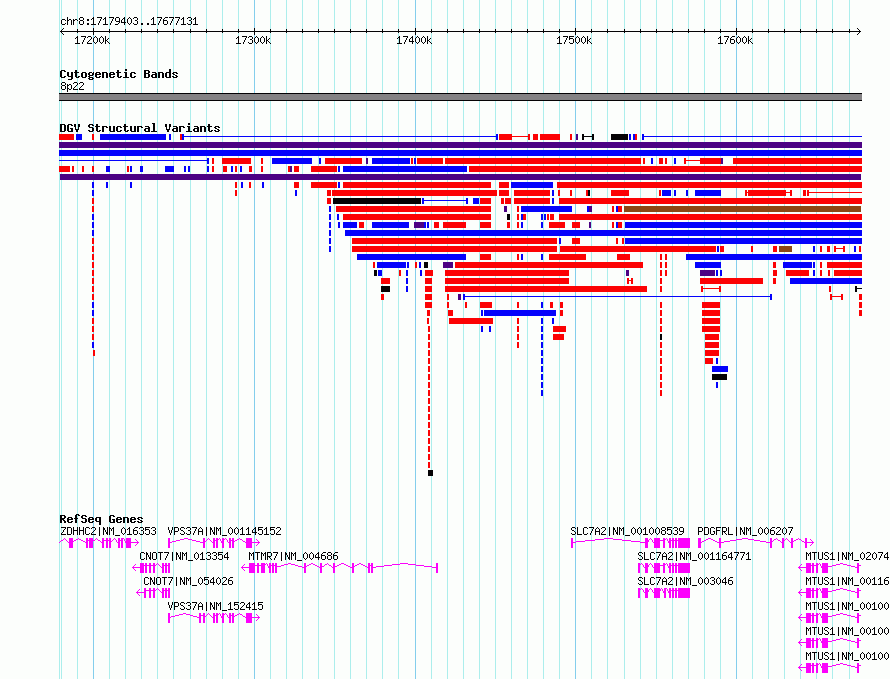Select the SLC7A2|NM_001008539 gene label
The height and width of the screenshot is (679, 890).
coord(627,531)
